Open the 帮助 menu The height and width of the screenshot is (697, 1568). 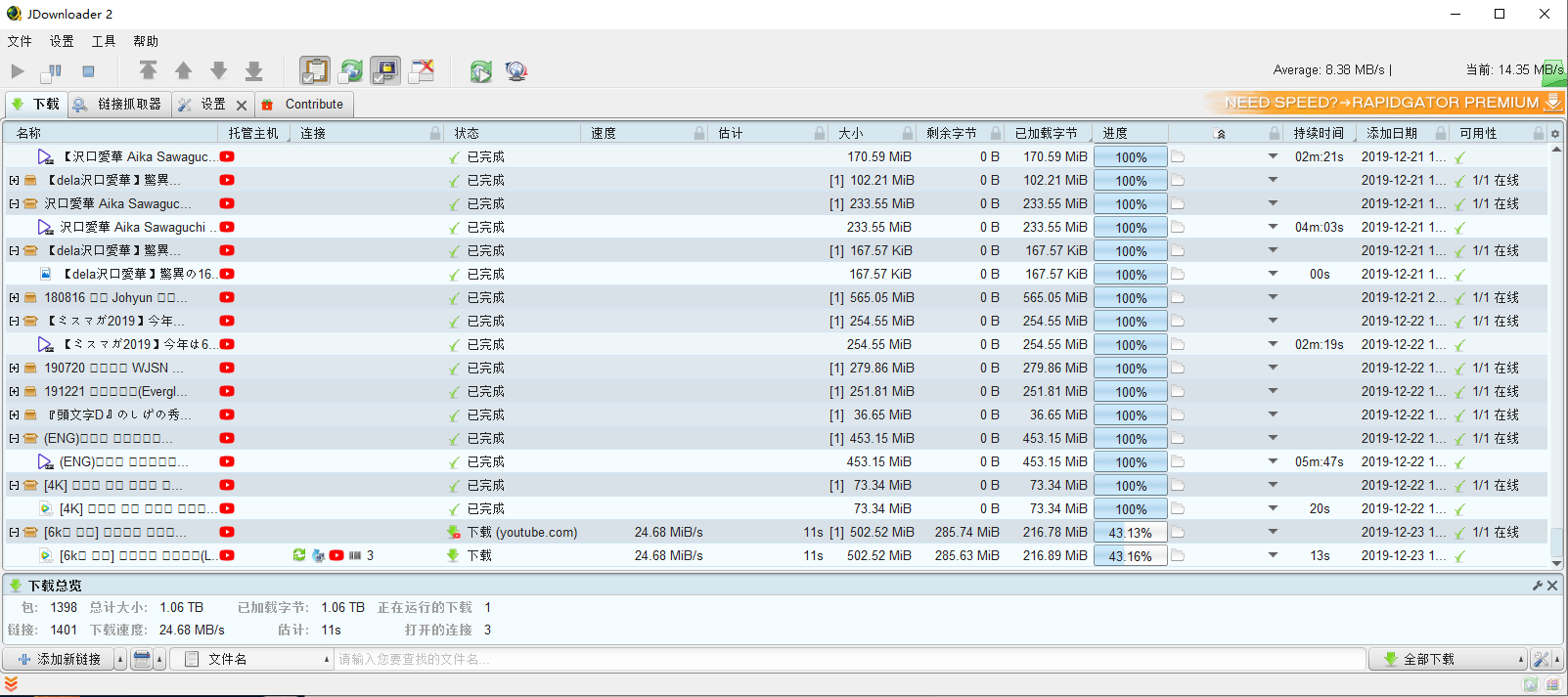pos(146,41)
